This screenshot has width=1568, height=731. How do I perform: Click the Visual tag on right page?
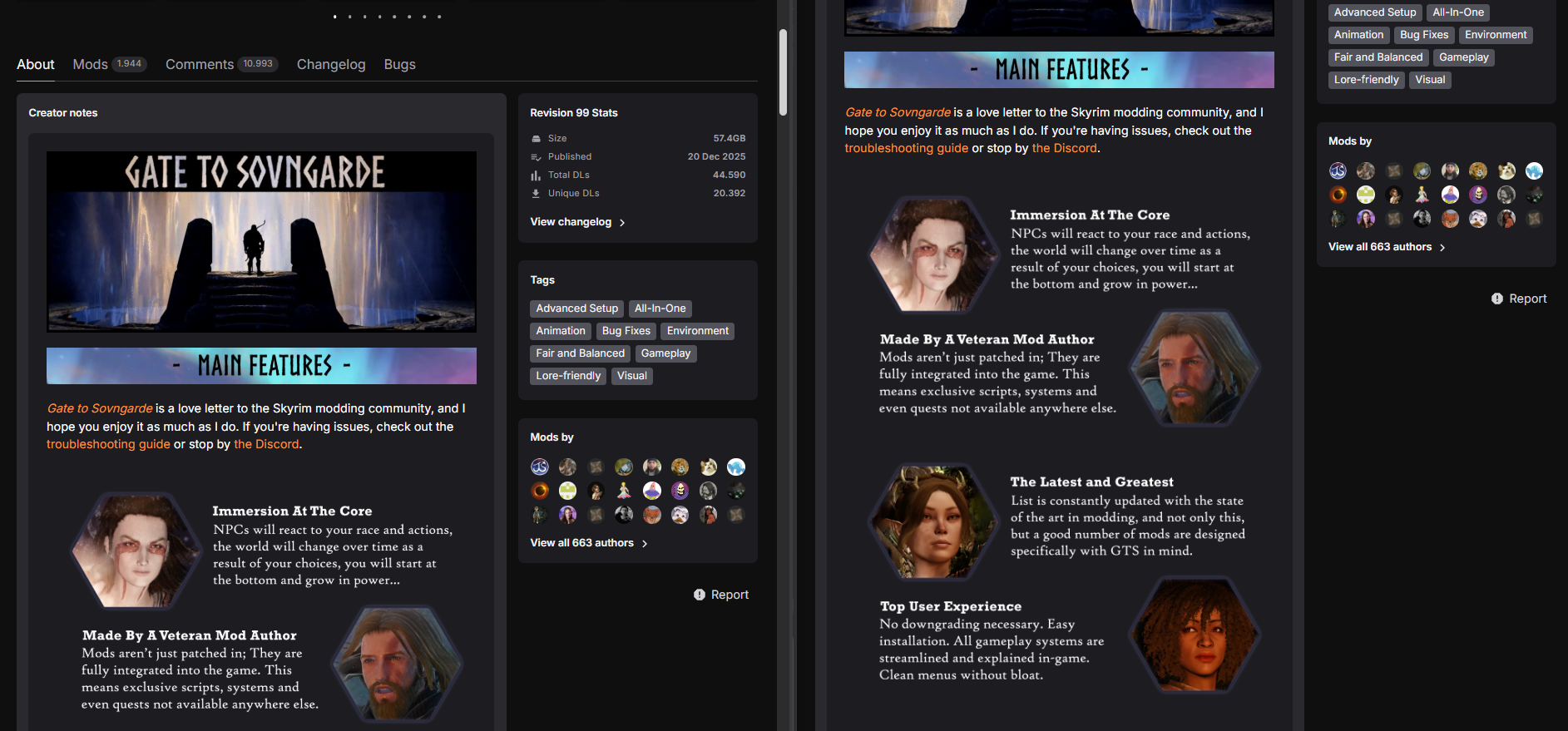tap(1431, 80)
